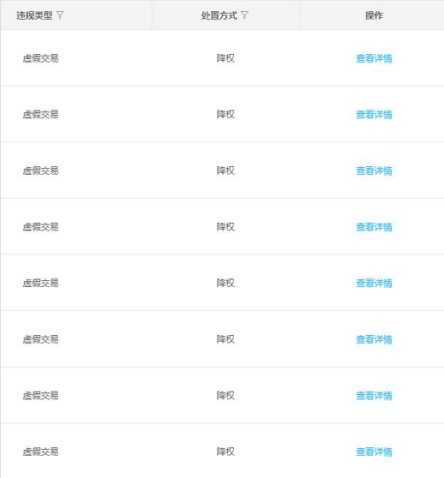This screenshot has height=478, width=444.
Task: Select 降权 cell in fourth row
Action: coord(226,227)
